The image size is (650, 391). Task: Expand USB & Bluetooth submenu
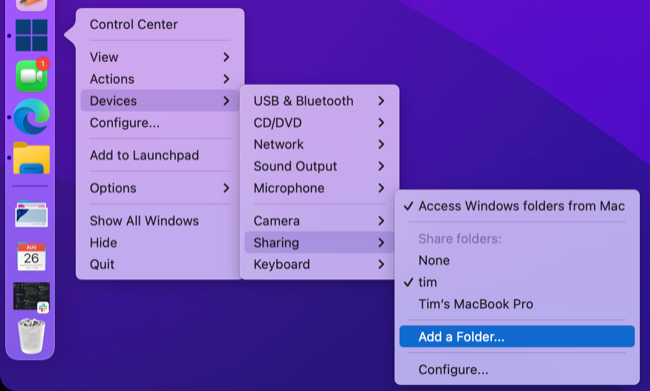(x=319, y=101)
